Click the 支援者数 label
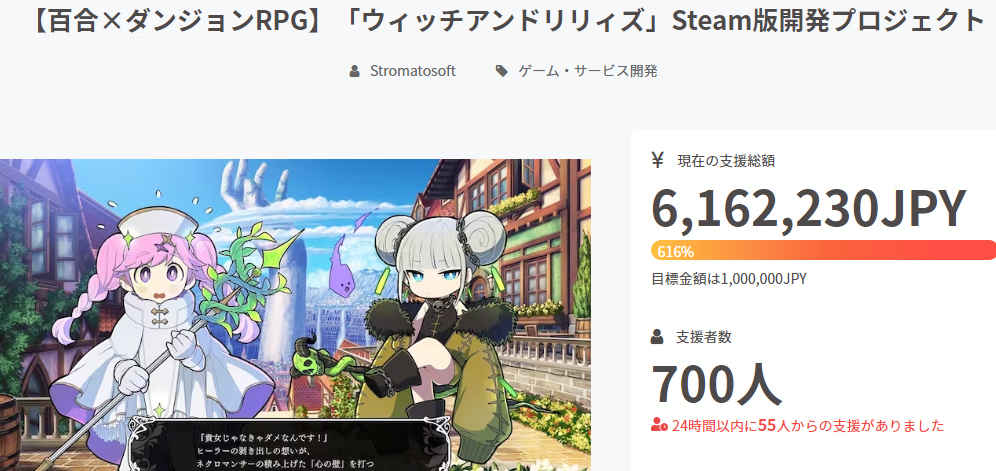Image resolution: width=996 pixels, height=471 pixels. pos(704,338)
